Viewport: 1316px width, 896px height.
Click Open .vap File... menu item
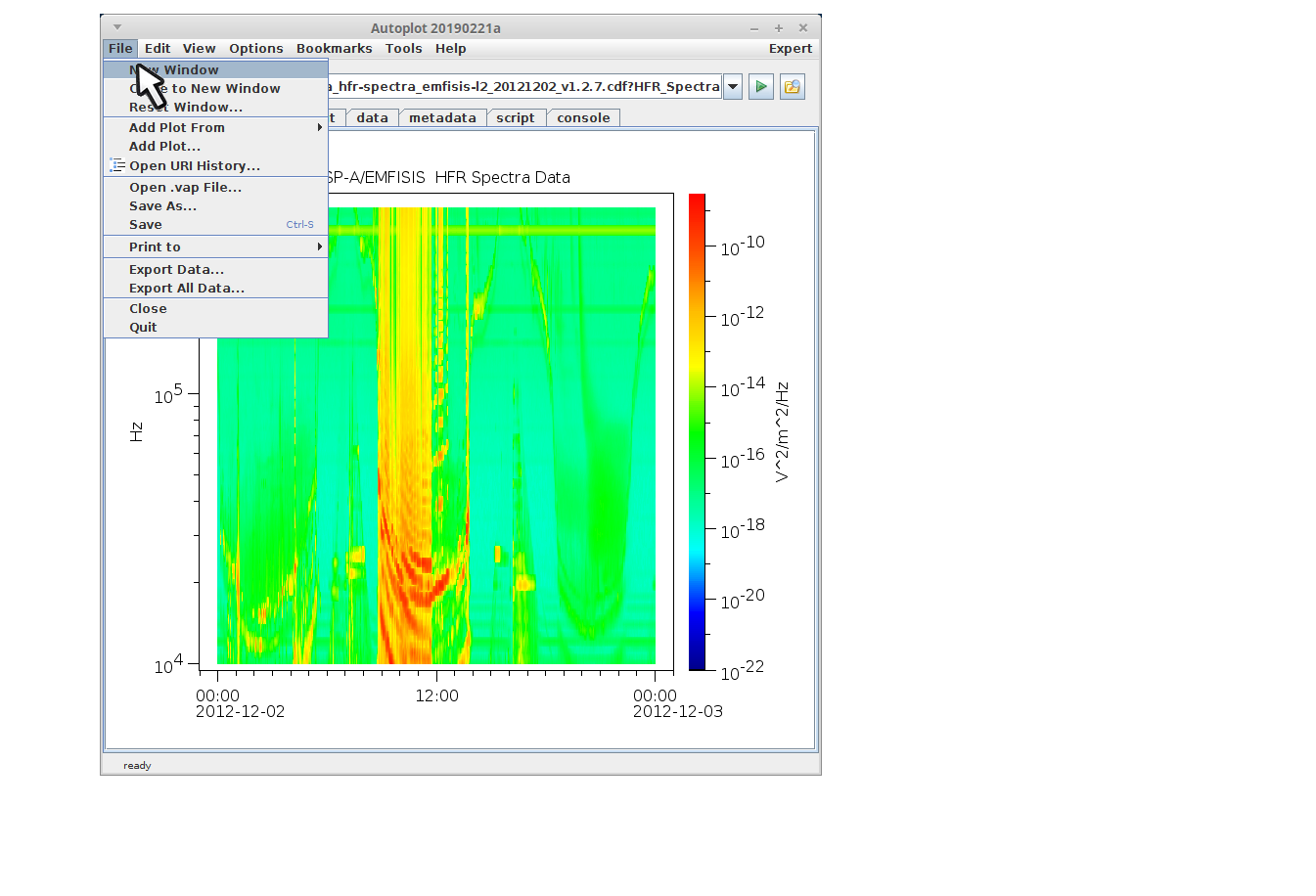[x=185, y=188]
